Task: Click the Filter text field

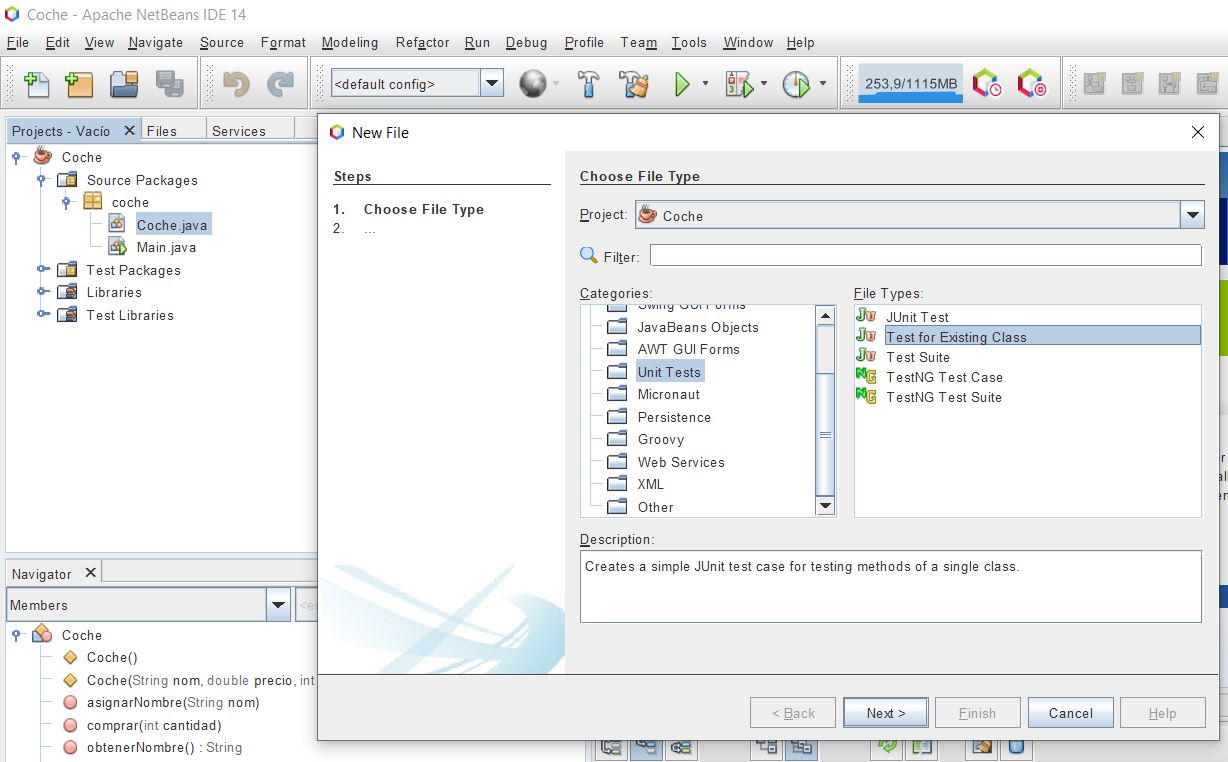Action: click(925, 256)
